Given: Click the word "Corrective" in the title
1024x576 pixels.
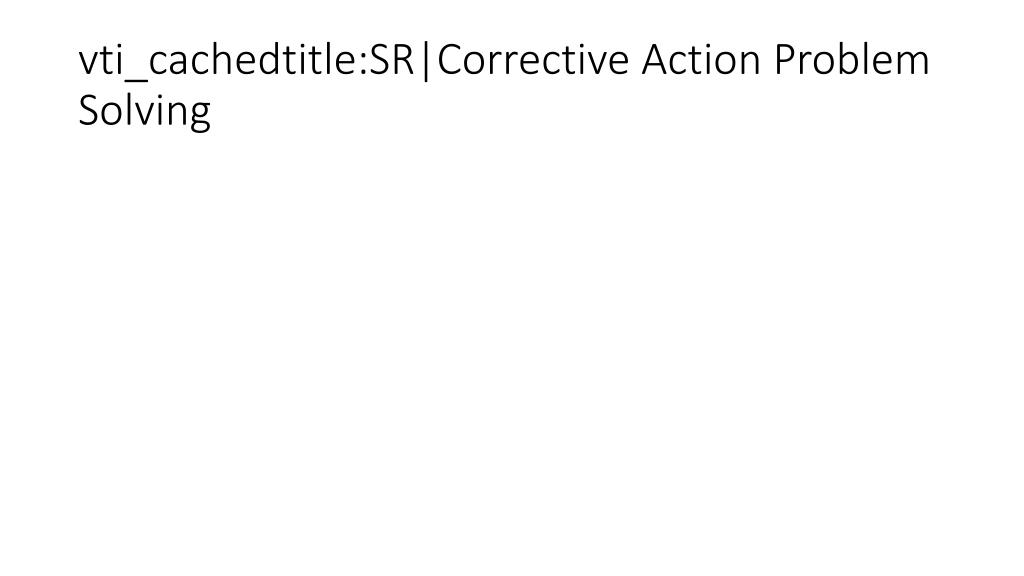Looking at the screenshot, I should 533,60.
